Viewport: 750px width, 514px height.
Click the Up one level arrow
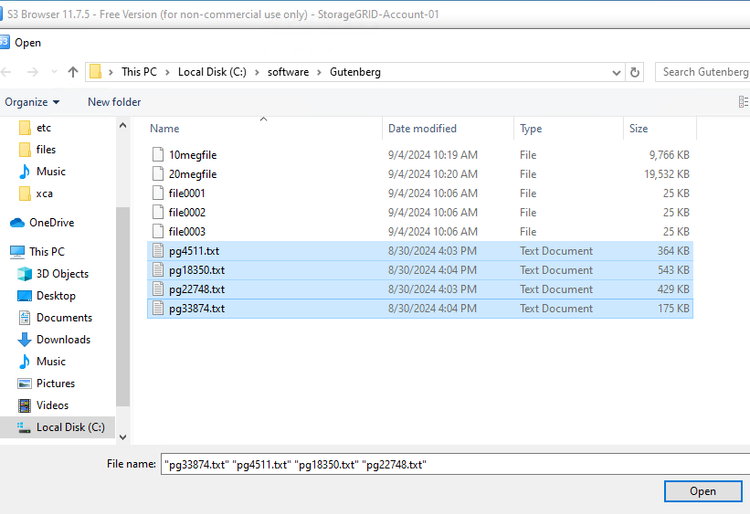pyautogui.click(x=73, y=72)
